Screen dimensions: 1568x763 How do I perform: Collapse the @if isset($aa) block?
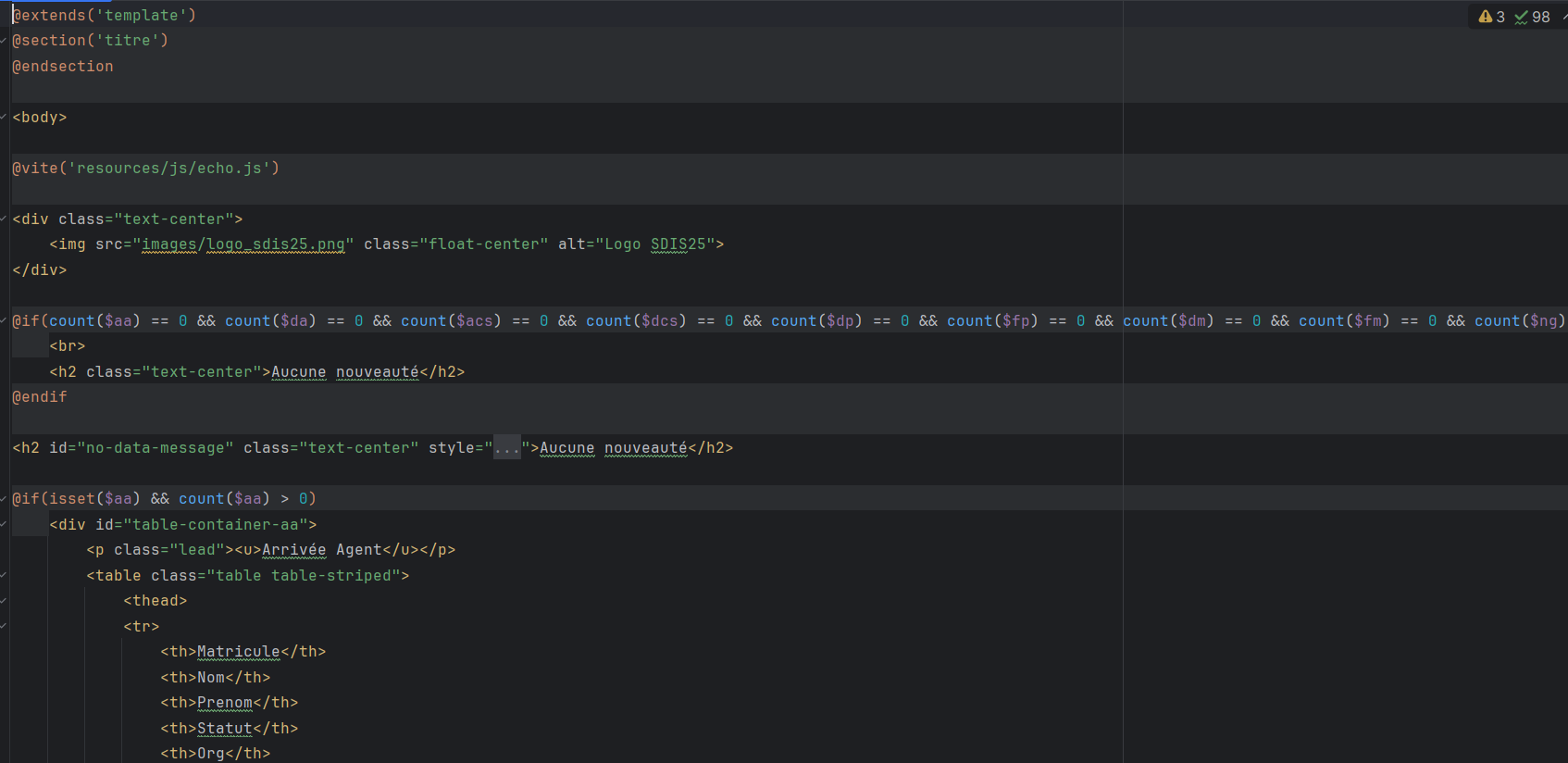4,499
